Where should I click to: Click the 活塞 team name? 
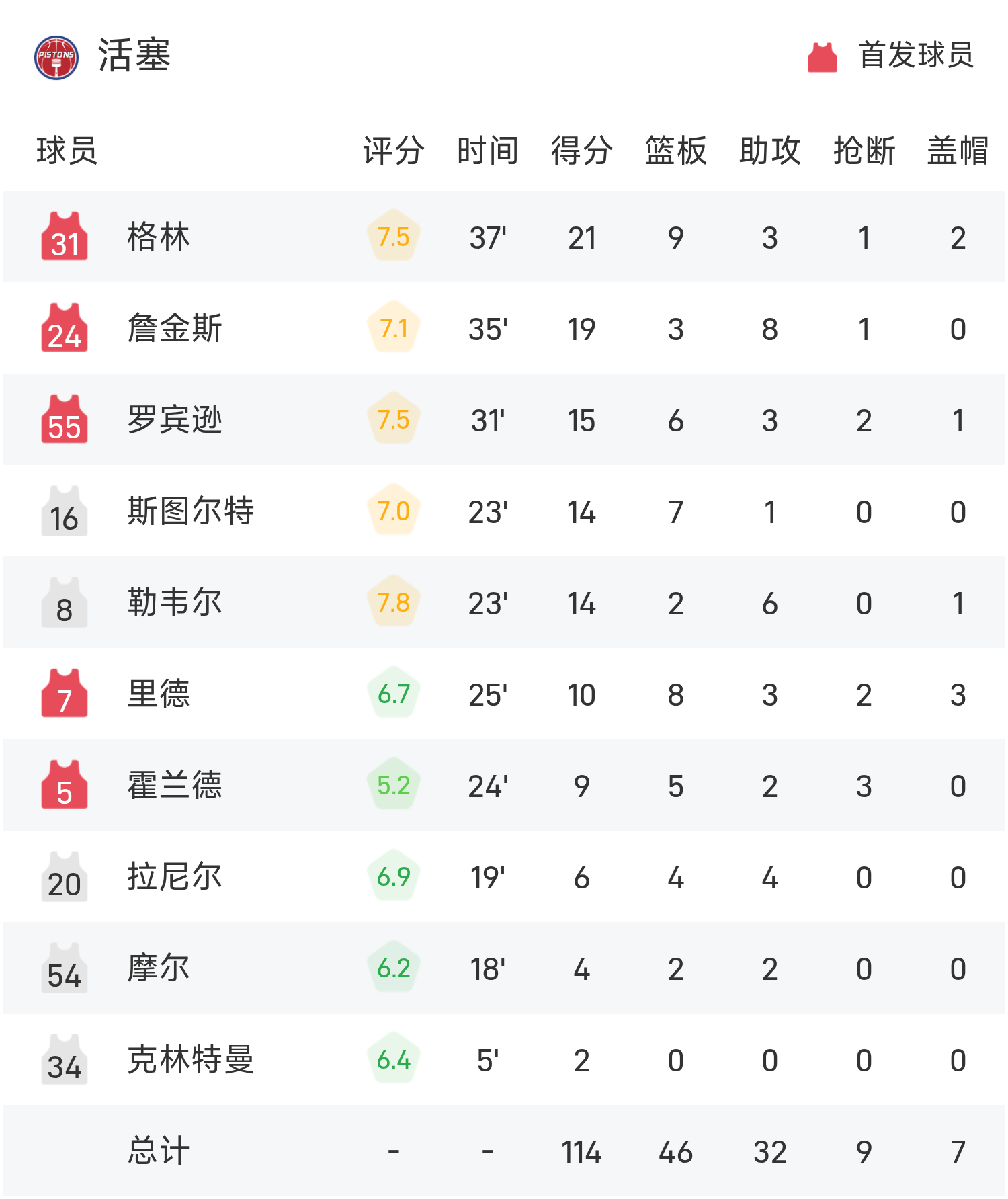(x=134, y=55)
